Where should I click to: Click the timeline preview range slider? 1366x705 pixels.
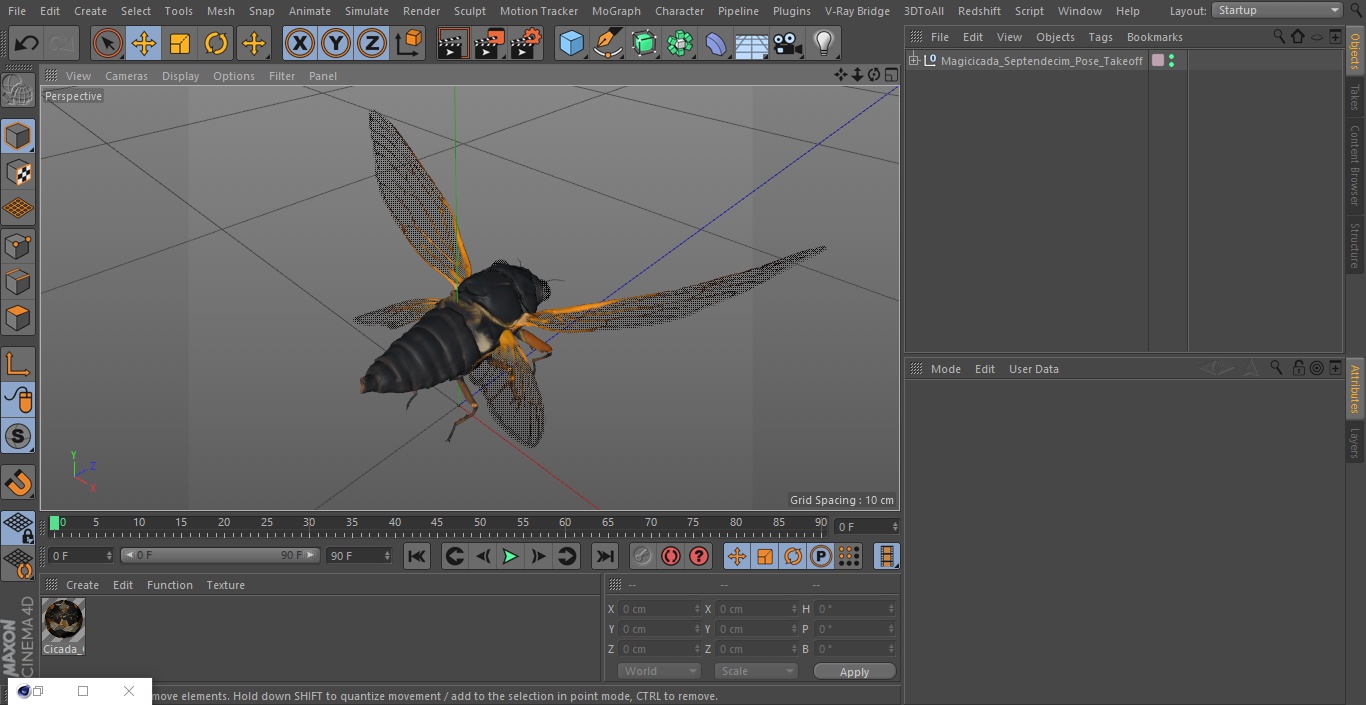[x=220, y=555]
